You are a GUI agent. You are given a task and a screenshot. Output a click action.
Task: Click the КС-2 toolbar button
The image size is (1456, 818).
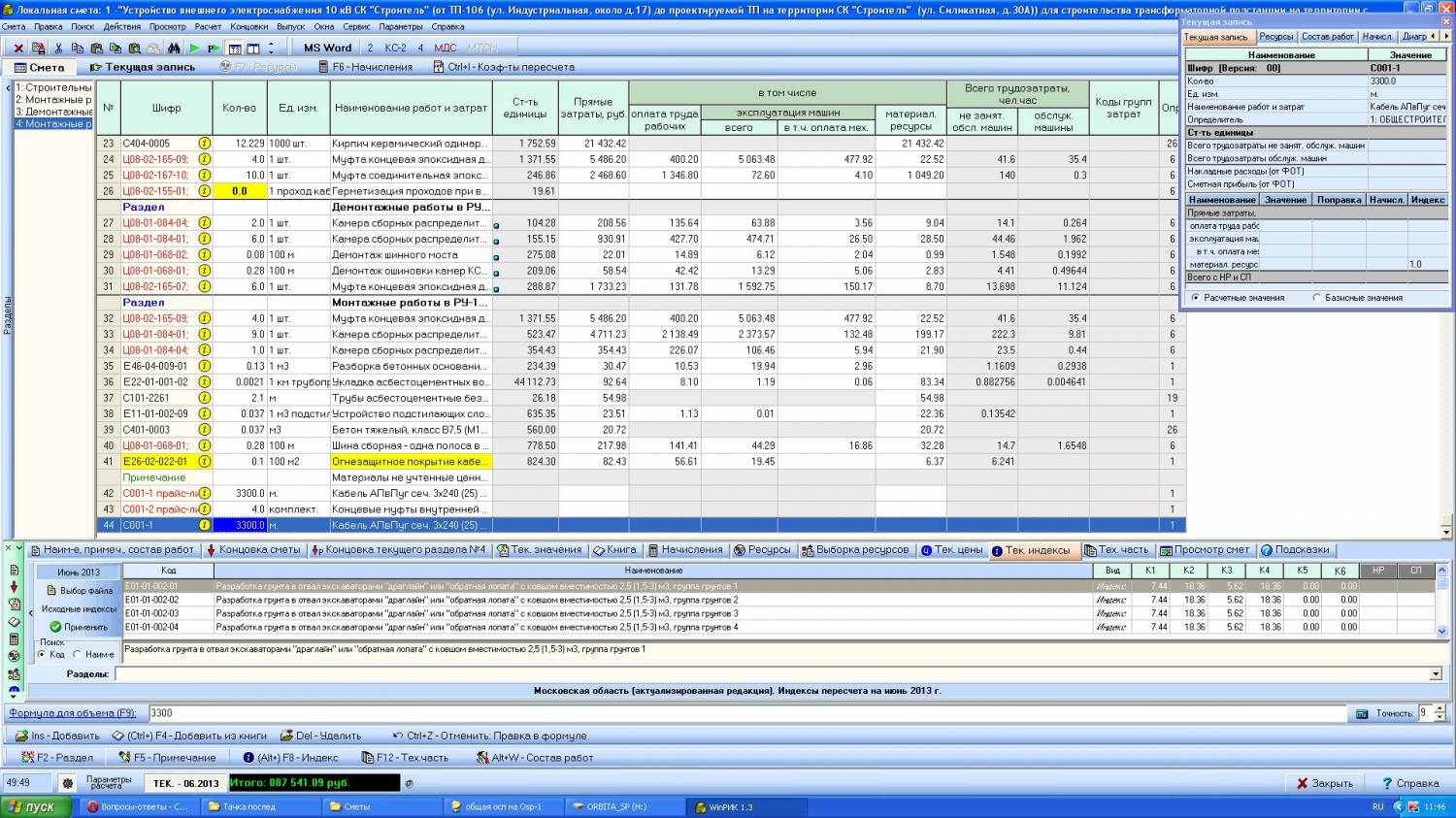pyautogui.click(x=395, y=48)
